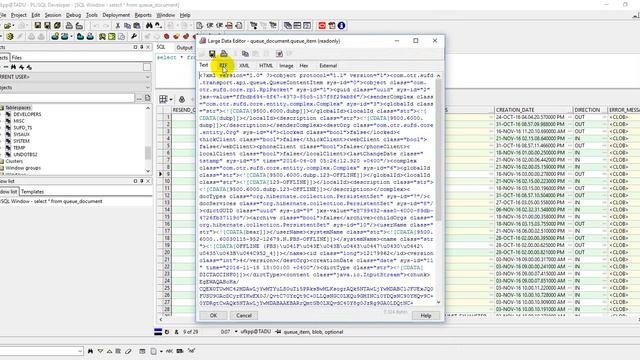Select Window groups folder in tree
640x360 pixels.
tap(23, 168)
